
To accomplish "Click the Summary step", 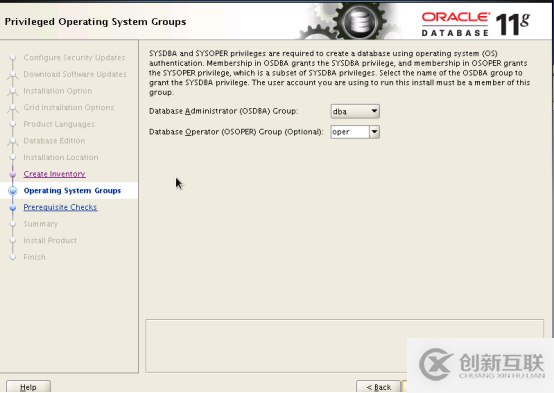I will [x=41, y=224].
